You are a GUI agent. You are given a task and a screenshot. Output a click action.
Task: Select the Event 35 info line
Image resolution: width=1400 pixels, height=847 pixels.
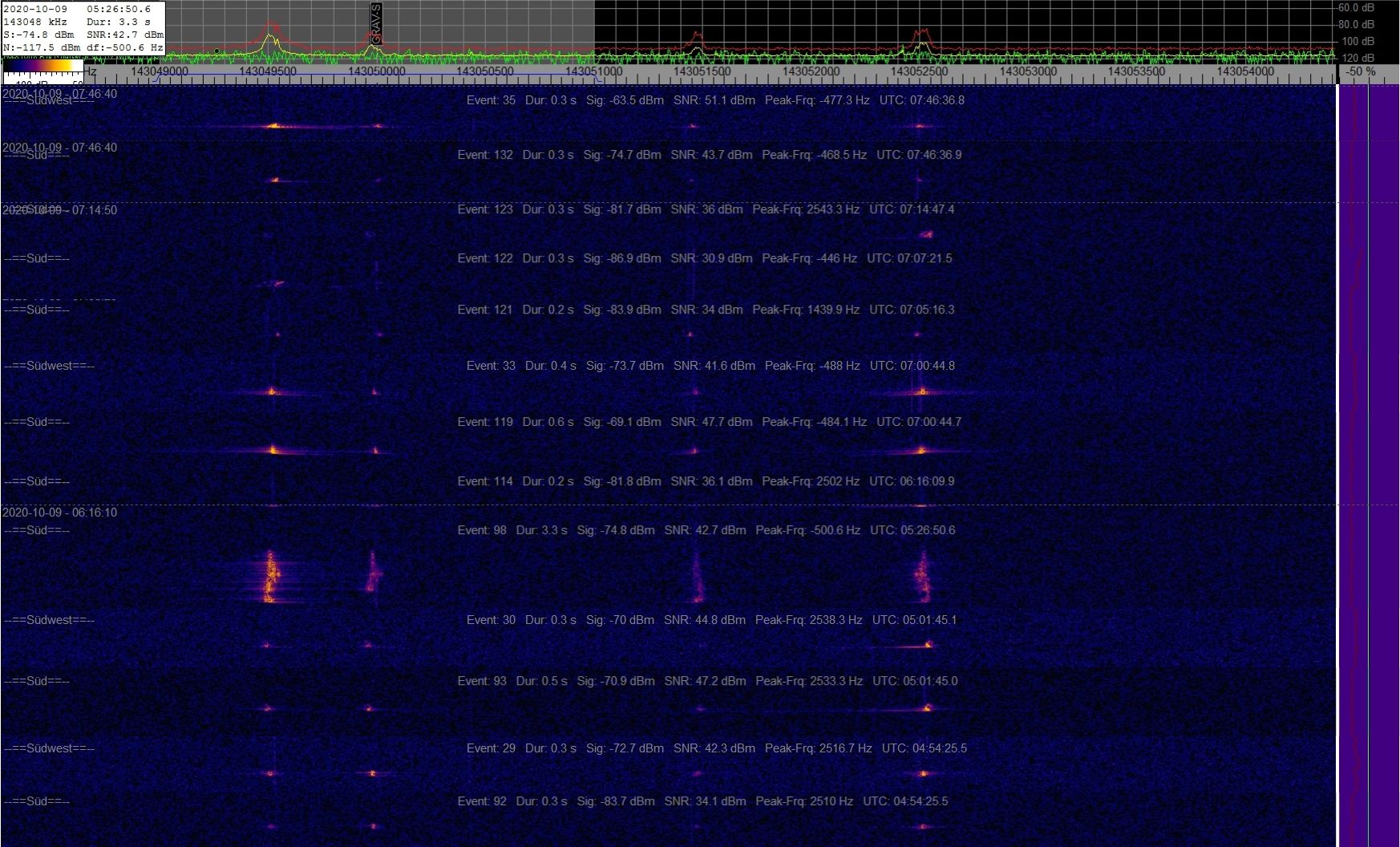[x=715, y=100]
